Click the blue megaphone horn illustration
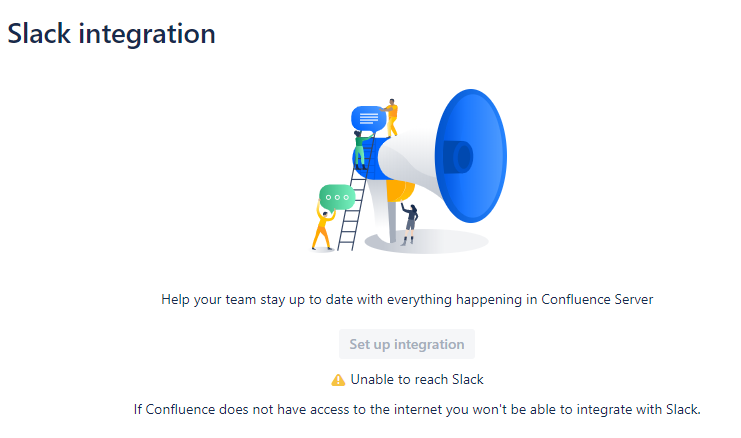The image size is (741, 438). coord(471,156)
